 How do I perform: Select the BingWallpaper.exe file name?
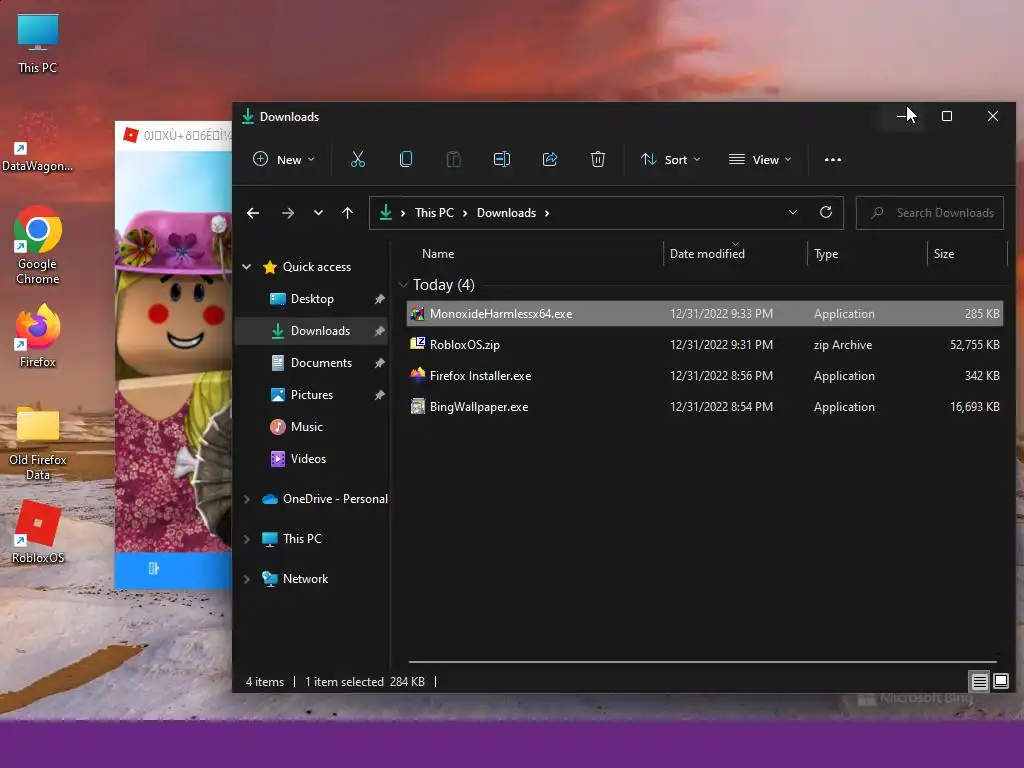[x=479, y=407]
